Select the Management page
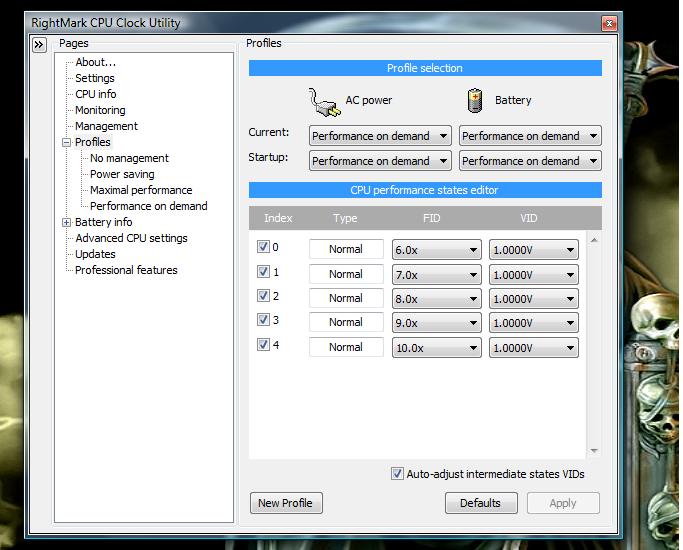This screenshot has height=550, width=683. [x=106, y=126]
